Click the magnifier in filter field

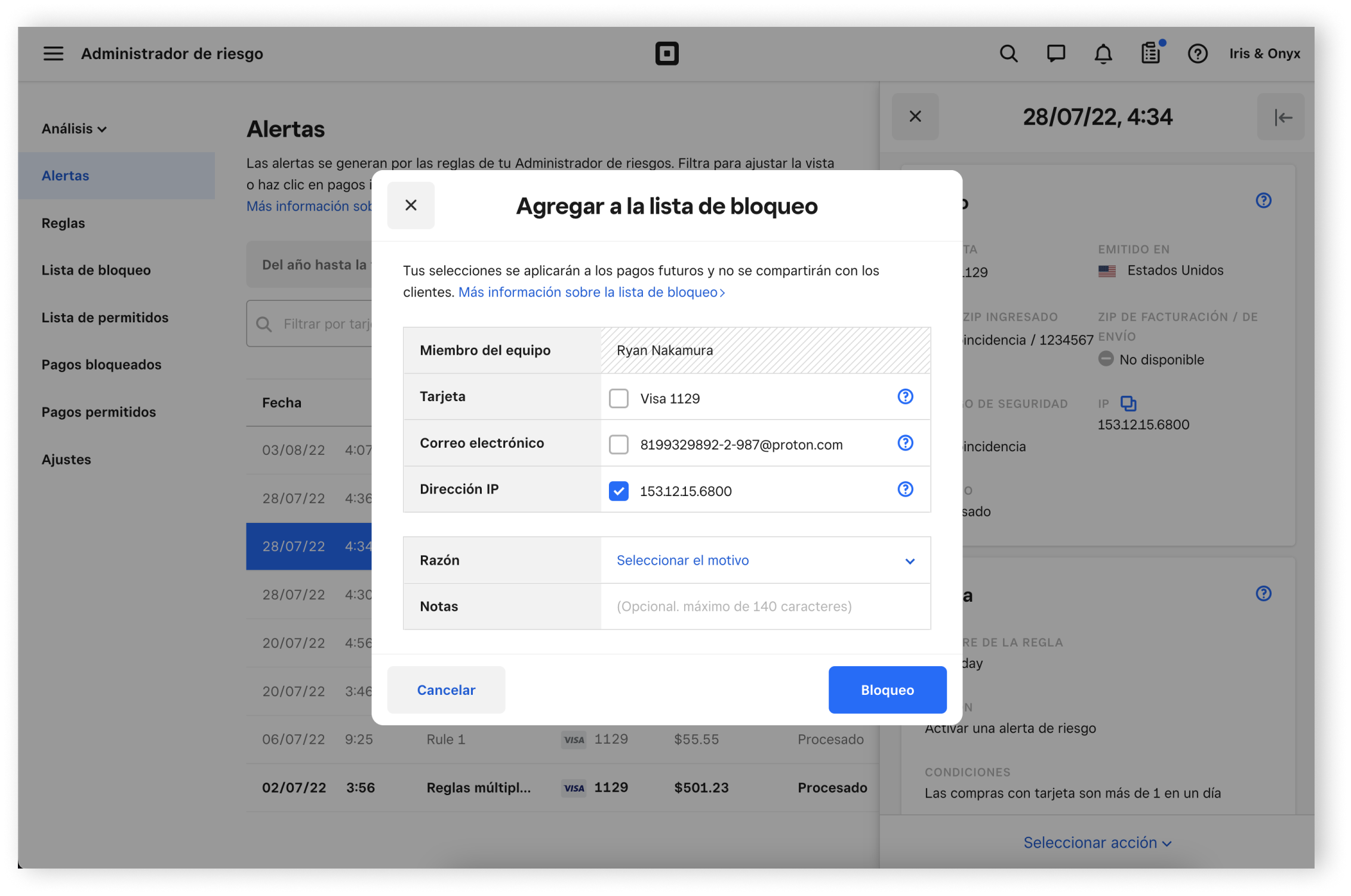coord(264,324)
